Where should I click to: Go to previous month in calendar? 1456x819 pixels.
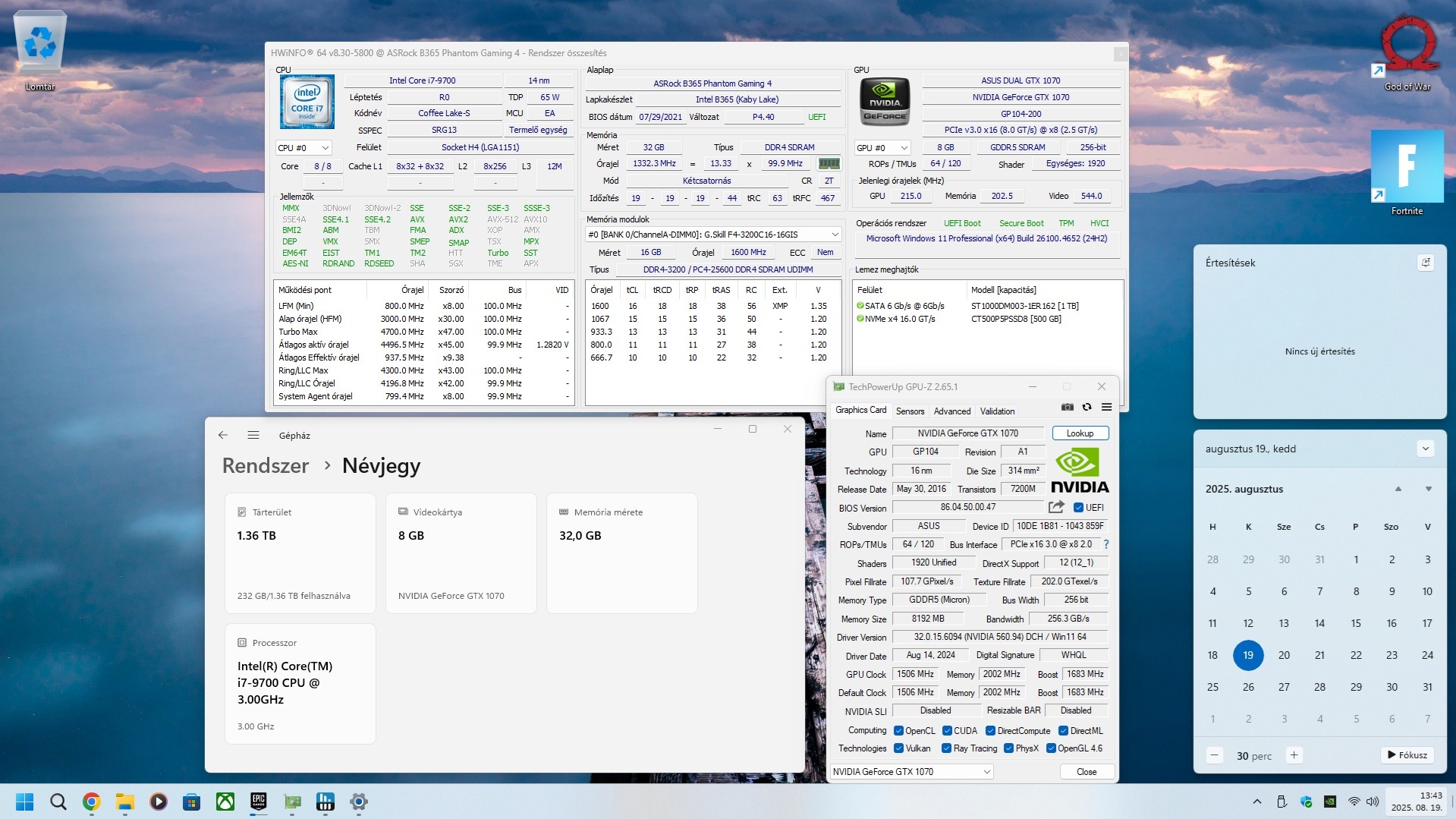point(1398,489)
